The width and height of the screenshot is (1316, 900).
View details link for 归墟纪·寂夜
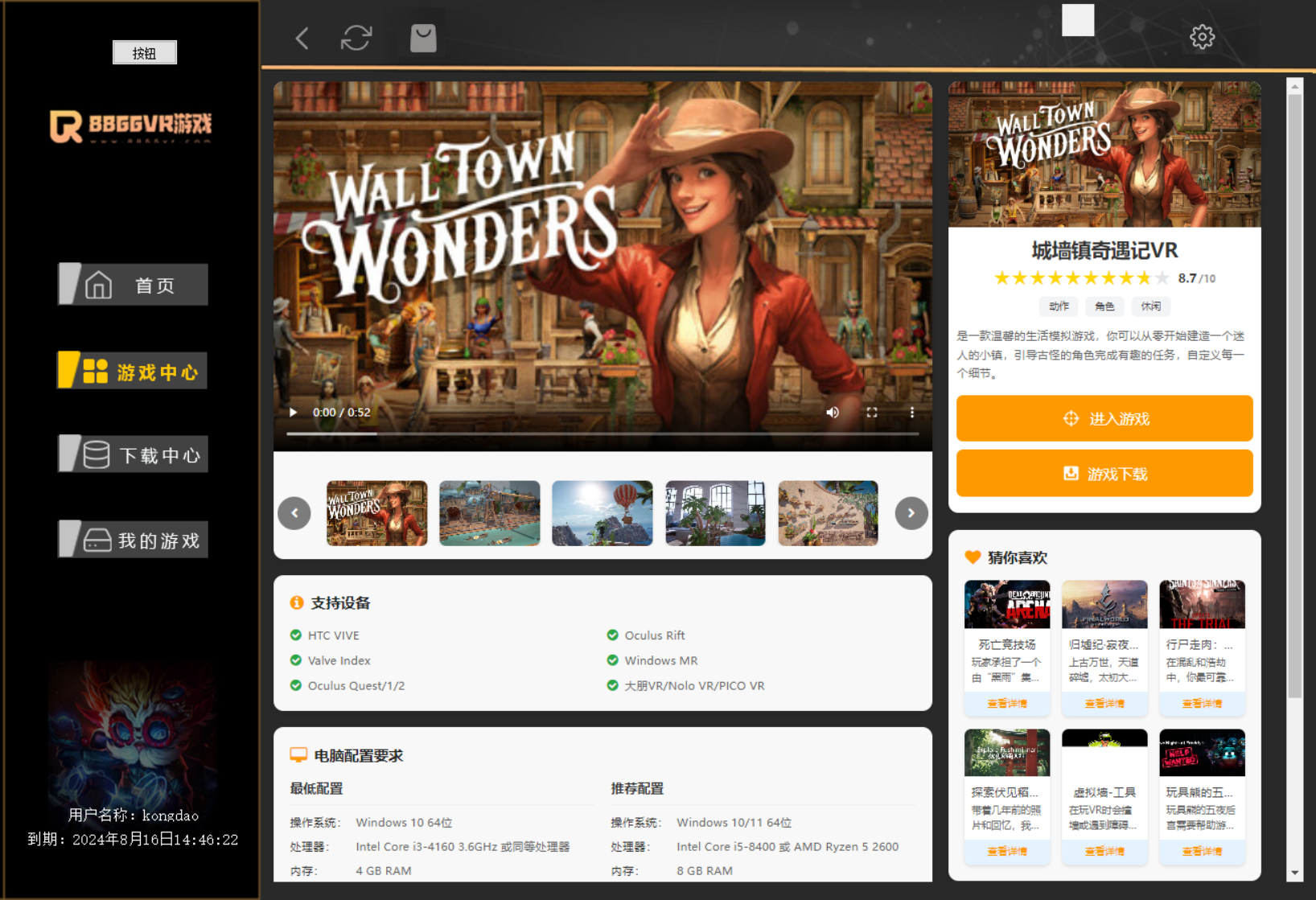pos(1104,704)
